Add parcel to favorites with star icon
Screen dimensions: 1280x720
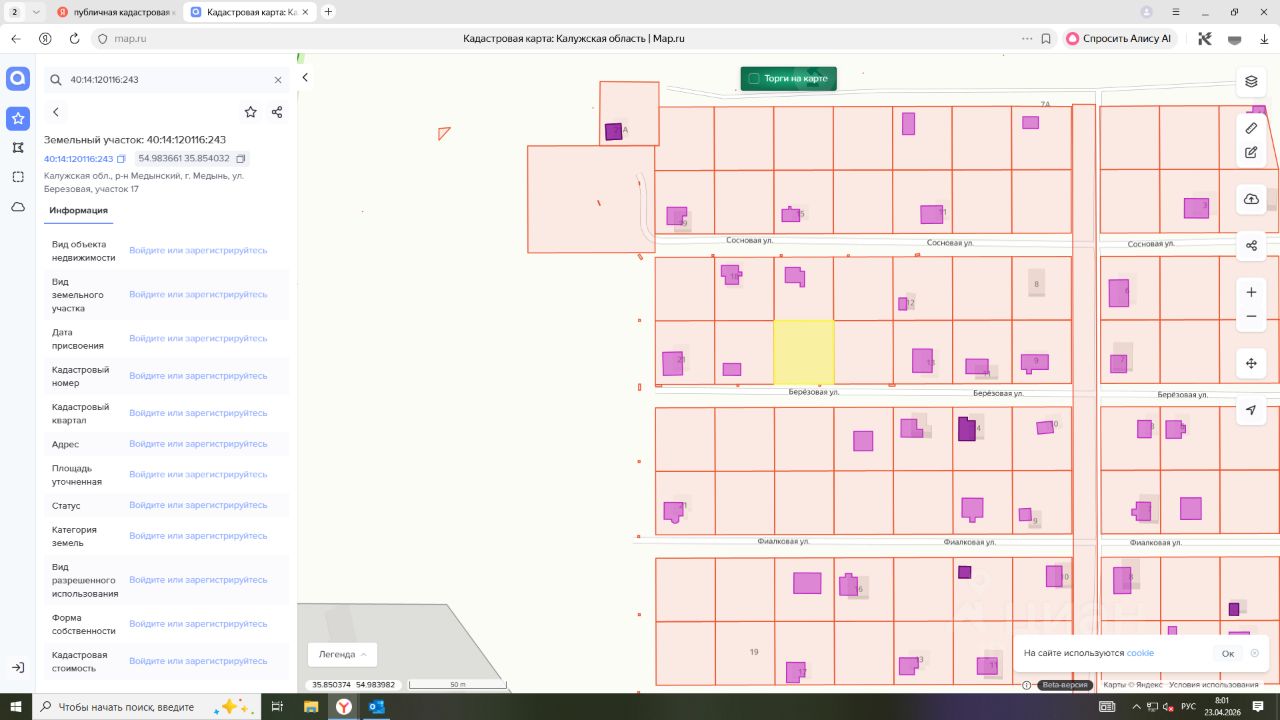(250, 112)
